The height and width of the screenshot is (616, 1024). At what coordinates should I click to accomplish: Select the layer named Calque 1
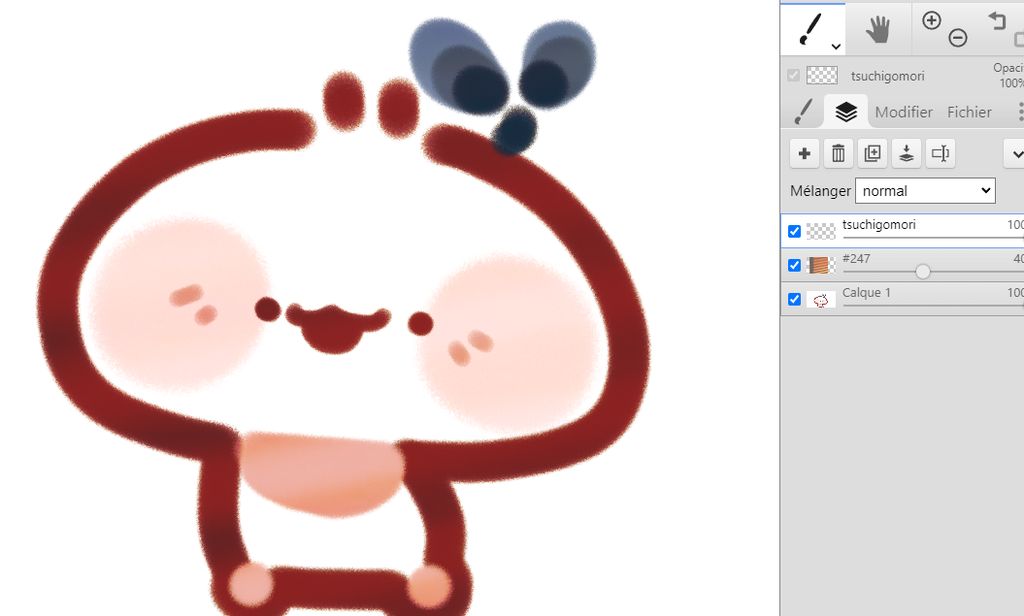tap(867, 293)
